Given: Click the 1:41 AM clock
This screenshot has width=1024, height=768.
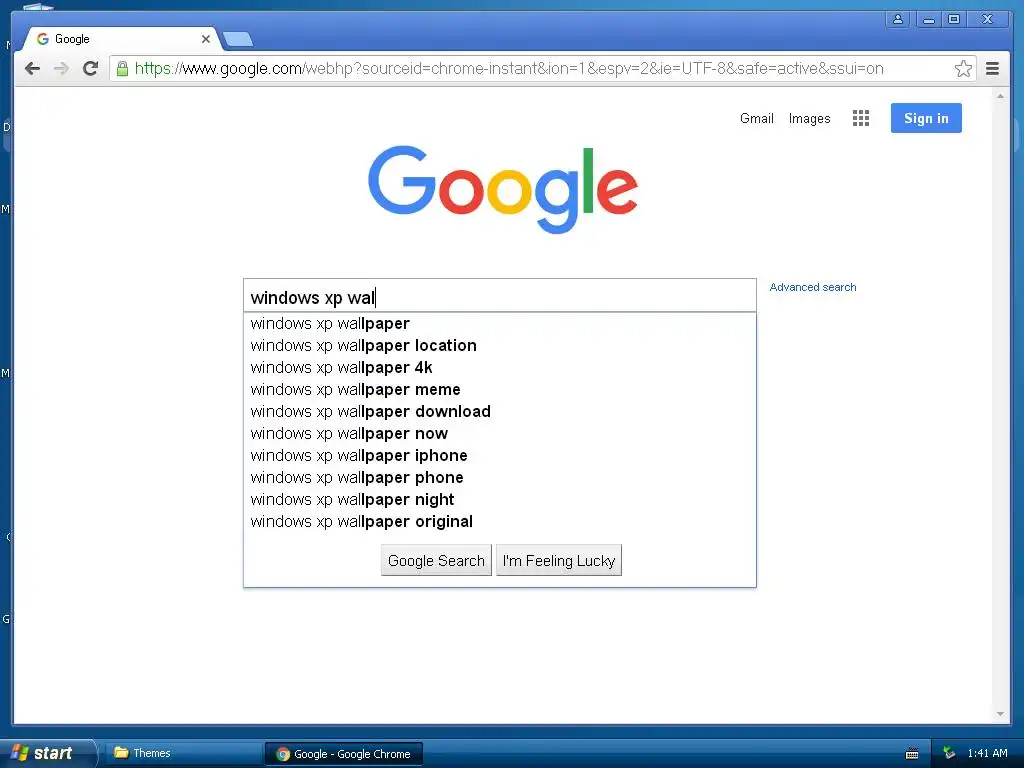Looking at the screenshot, I should tap(987, 753).
